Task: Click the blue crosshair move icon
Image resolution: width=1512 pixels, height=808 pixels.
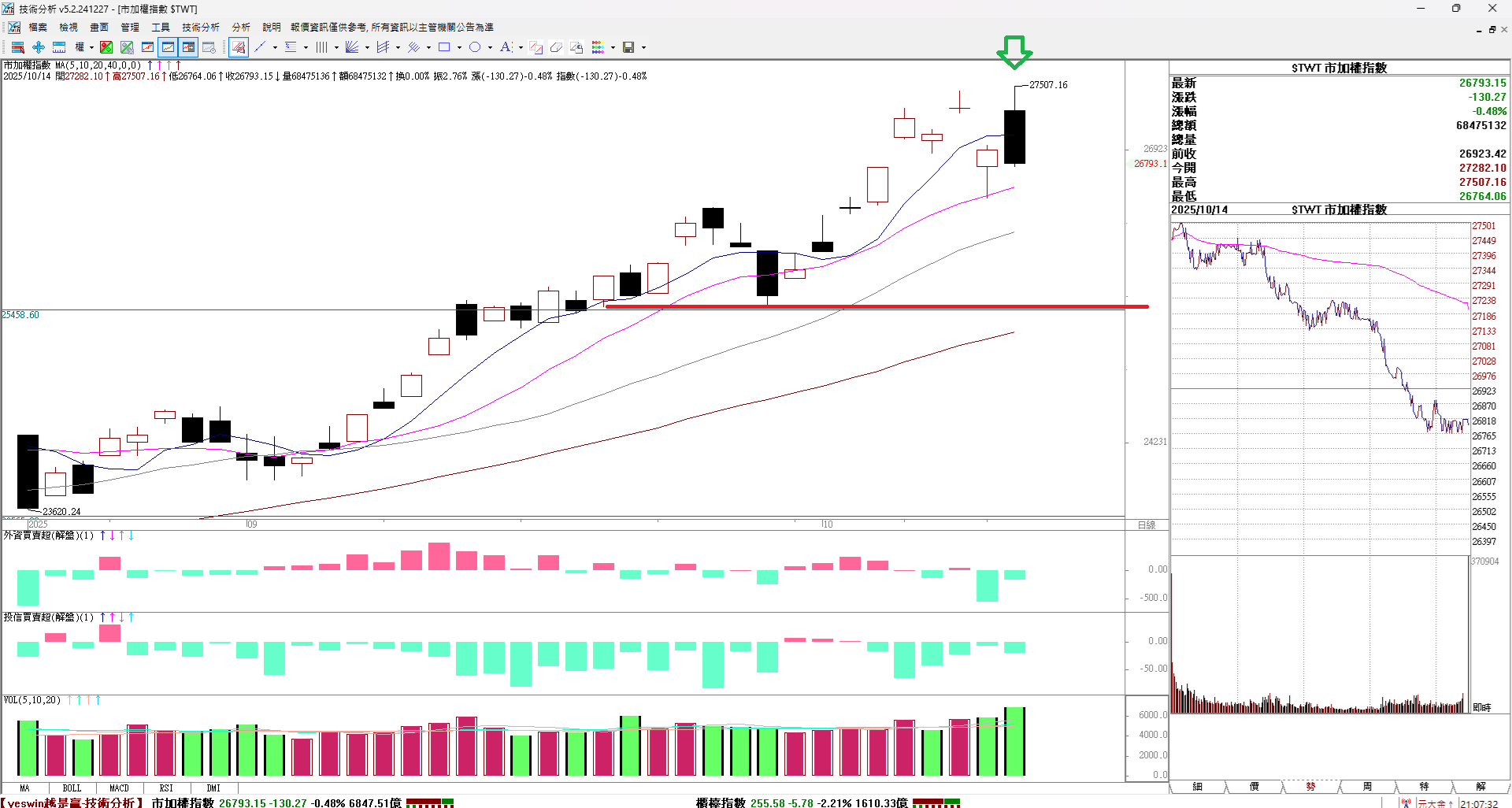Action: point(38,47)
